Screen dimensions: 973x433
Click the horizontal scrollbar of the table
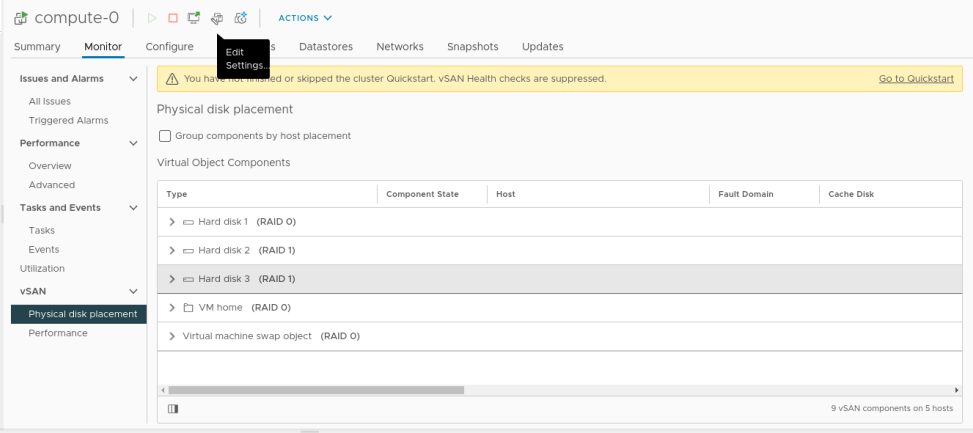[x=316, y=390]
